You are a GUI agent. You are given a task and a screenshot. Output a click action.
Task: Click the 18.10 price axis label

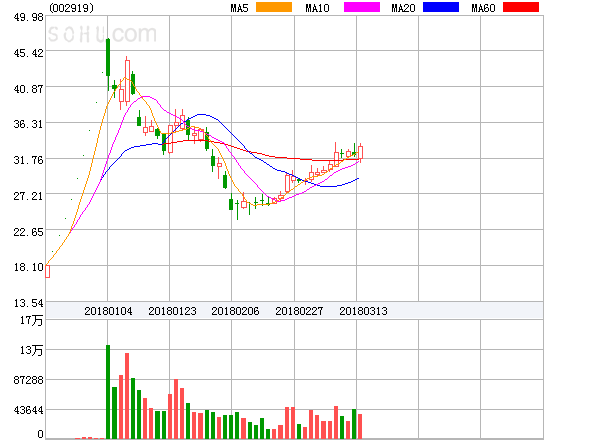point(29,267)
